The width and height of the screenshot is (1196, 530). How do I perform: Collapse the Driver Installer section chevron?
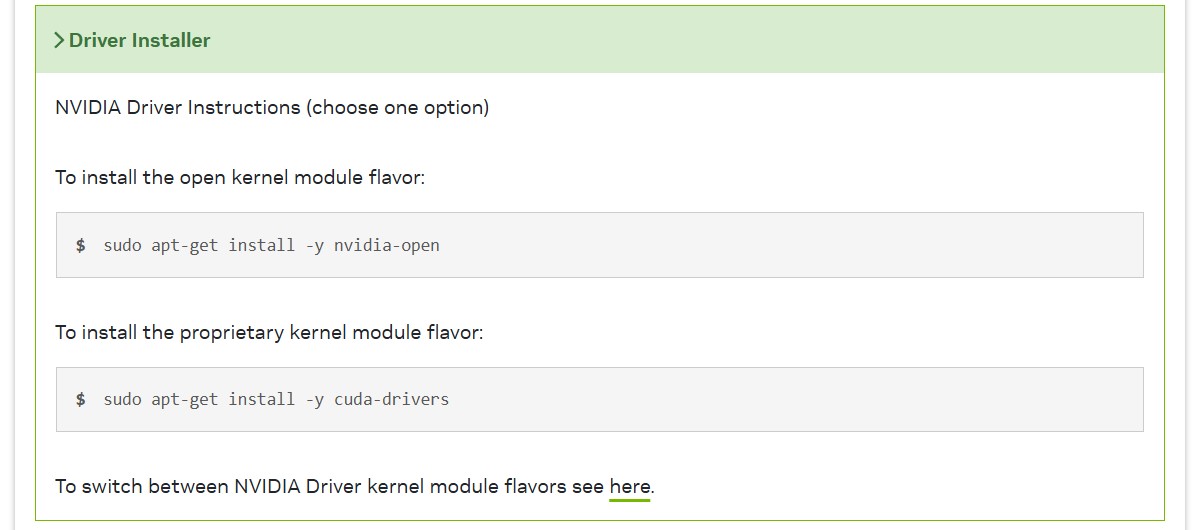[x=59, y=40]
